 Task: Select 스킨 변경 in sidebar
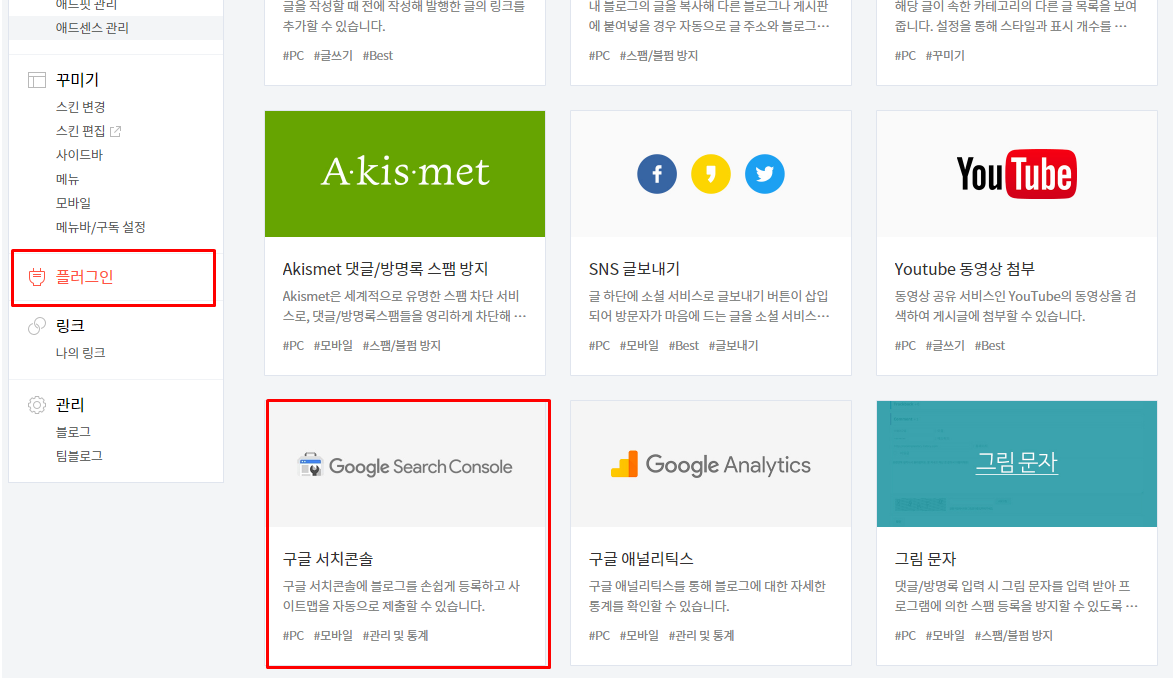pyautogui.click(x=80, y=107)
